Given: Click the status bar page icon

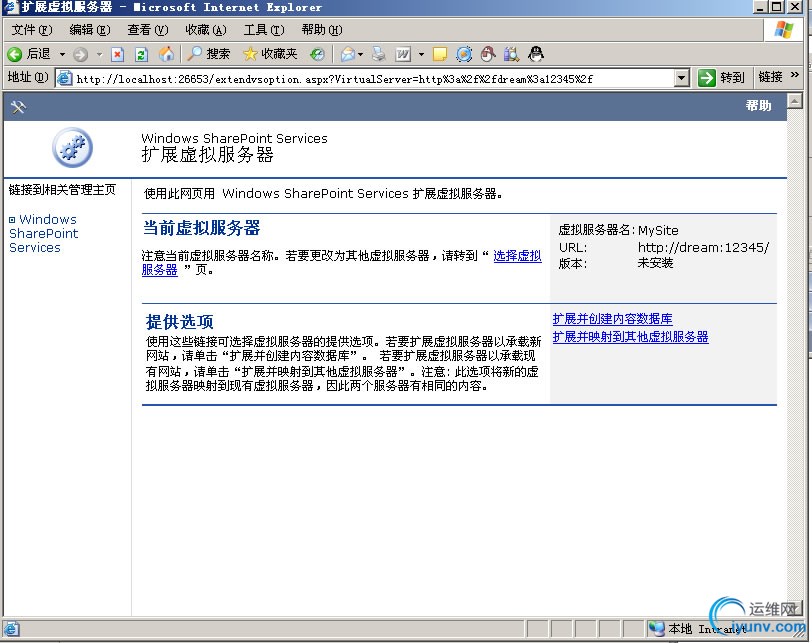Looking at the screenshot, I should pos(11,629).
